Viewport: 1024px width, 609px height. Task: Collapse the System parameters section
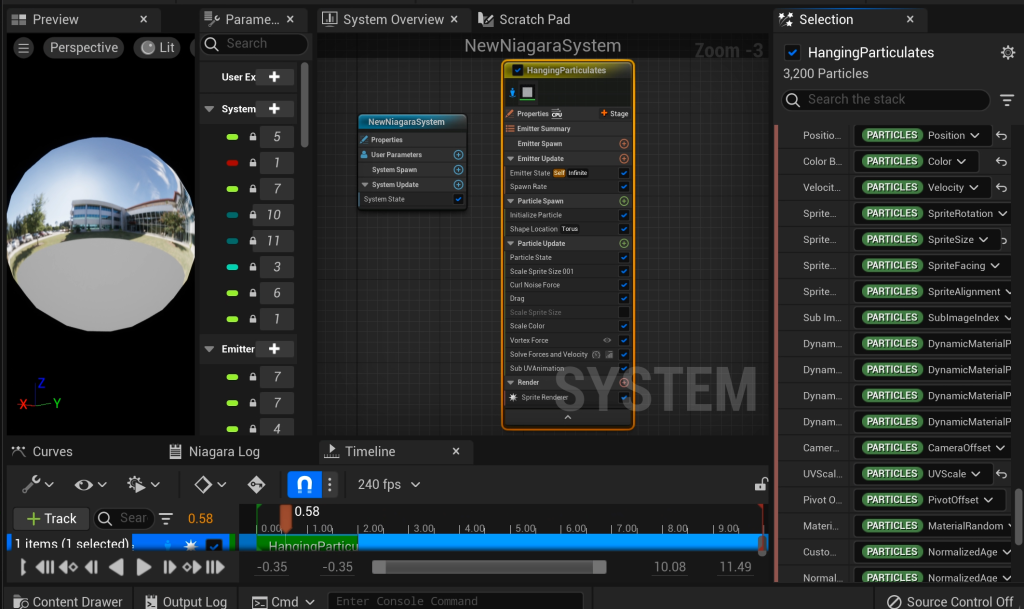tap(209, 109)
